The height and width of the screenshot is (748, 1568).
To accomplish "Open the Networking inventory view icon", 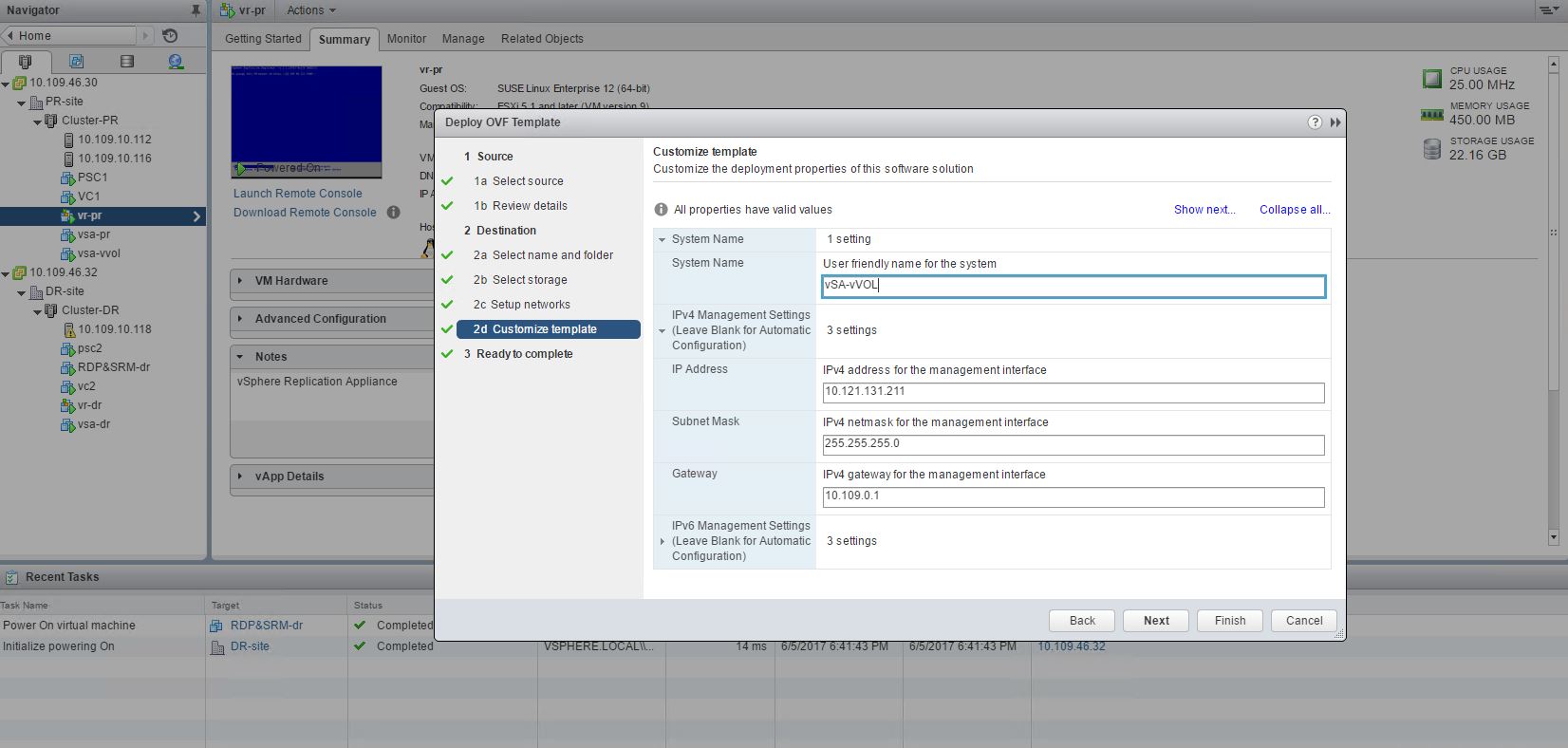I will coord(176,62).
